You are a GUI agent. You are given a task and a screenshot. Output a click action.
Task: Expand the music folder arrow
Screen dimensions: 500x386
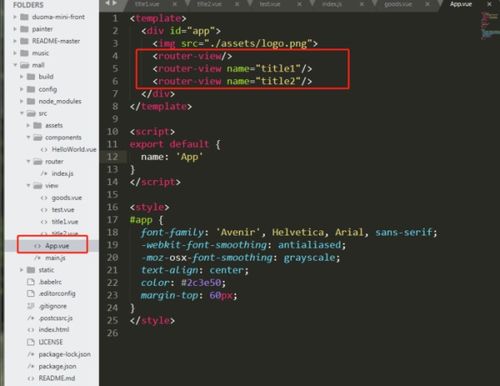pos(15,53)
